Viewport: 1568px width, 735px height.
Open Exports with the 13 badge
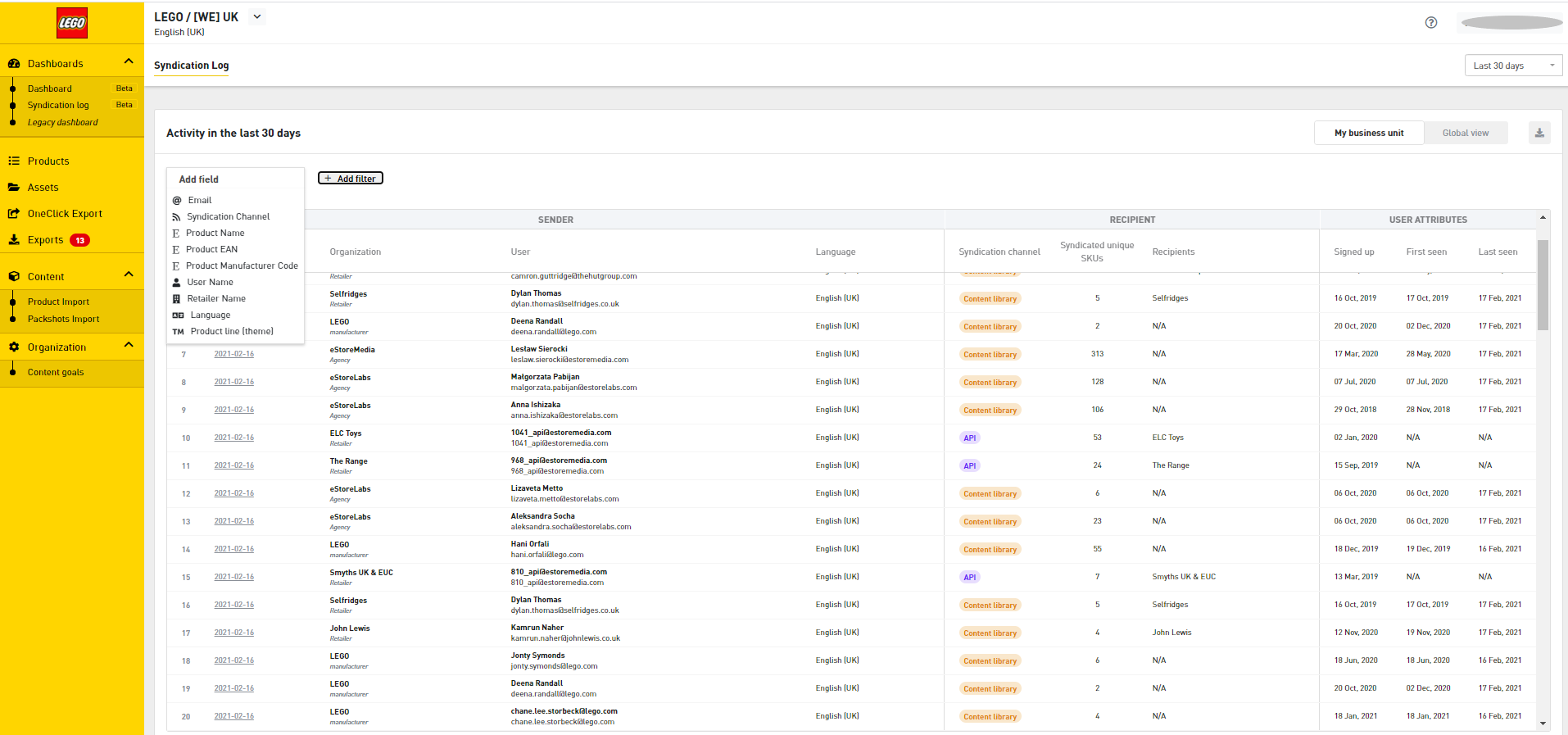46,240
